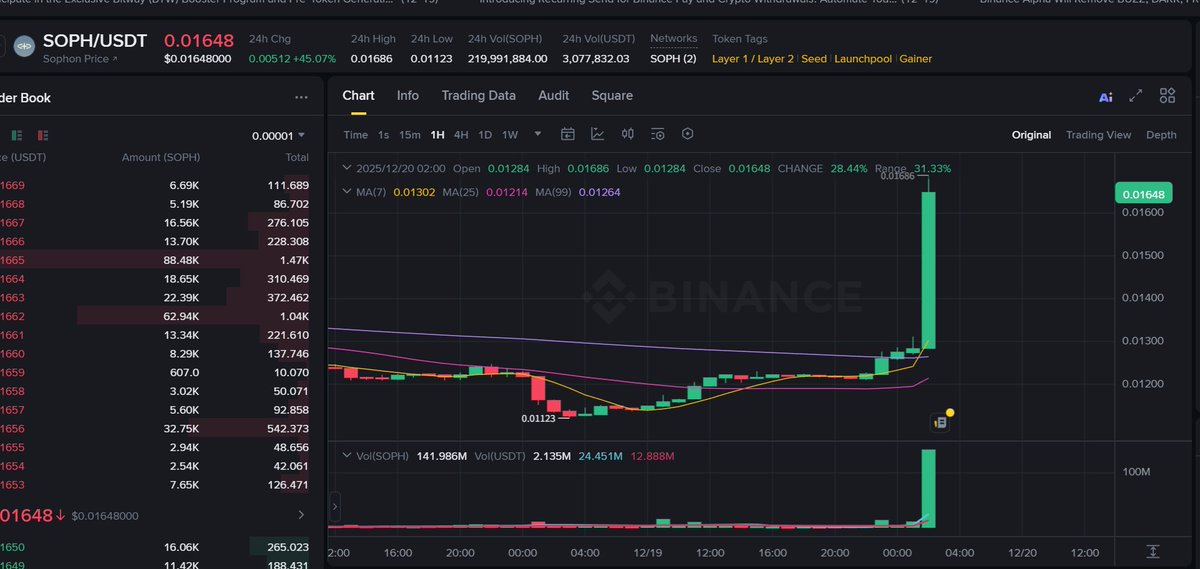This screenshot has height=569, width=1200.
Task: Click the Launchpool token tag
Action: (863, 59)
